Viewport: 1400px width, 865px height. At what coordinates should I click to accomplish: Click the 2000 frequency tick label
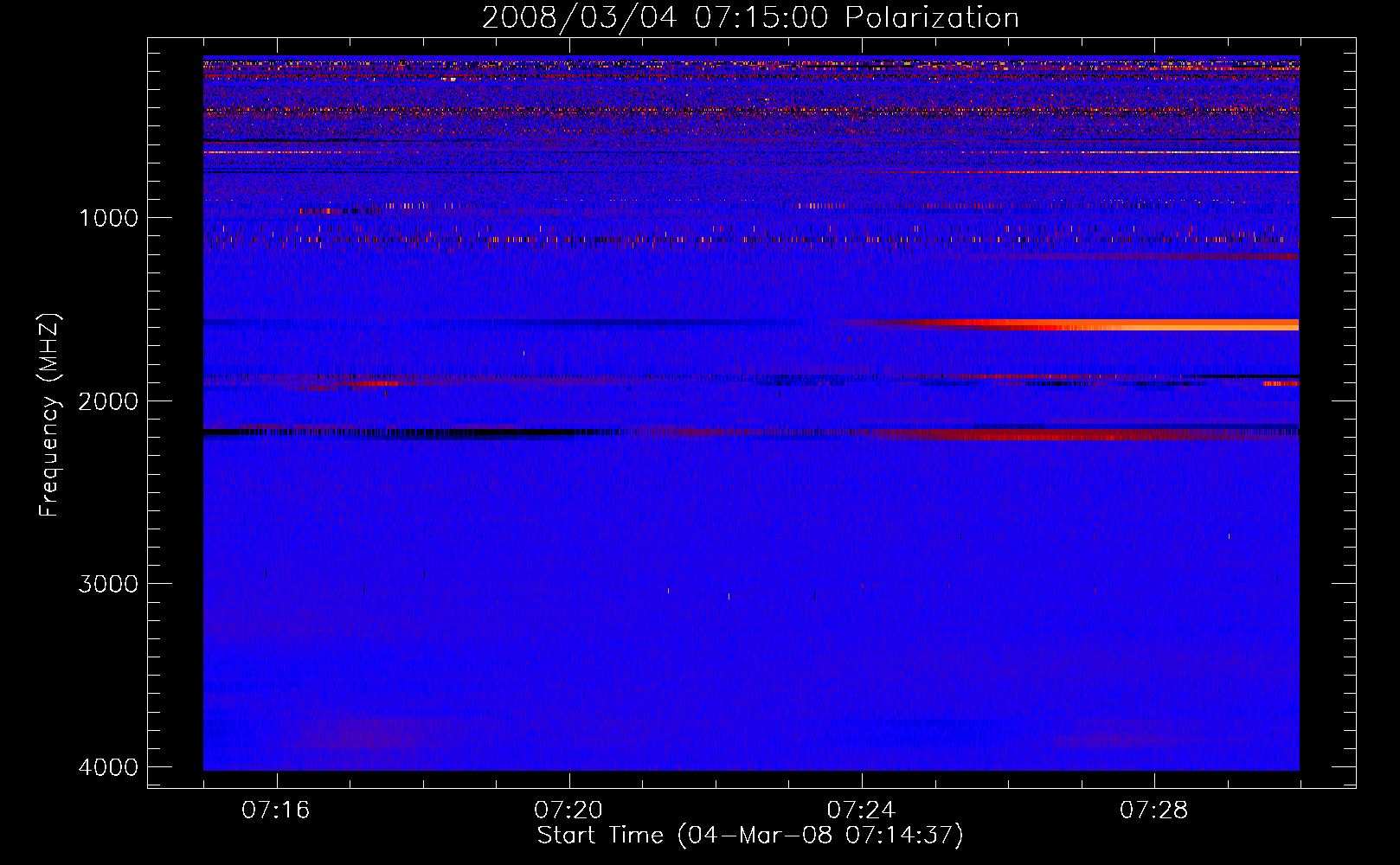(109, 401)
